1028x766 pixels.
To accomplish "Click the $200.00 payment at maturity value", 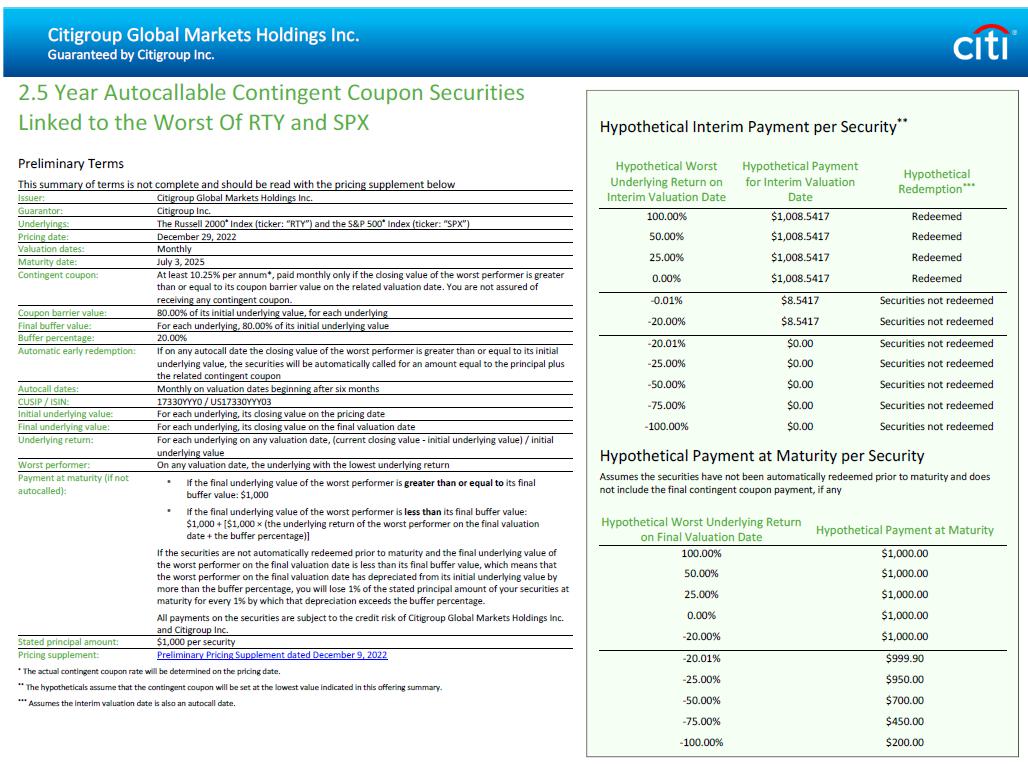I will [904, 742].
